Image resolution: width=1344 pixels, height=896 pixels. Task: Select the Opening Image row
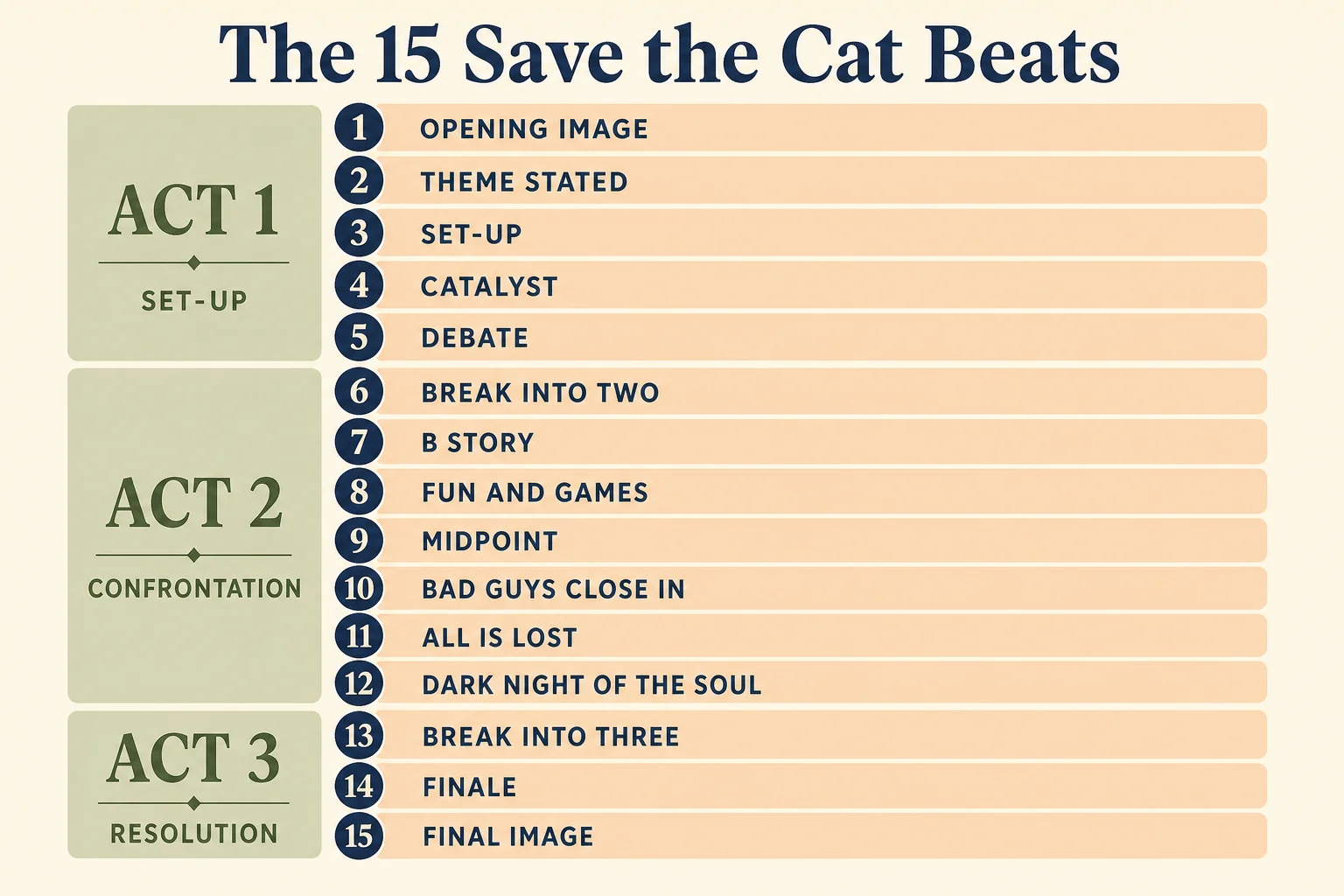(x=801, y=128)
